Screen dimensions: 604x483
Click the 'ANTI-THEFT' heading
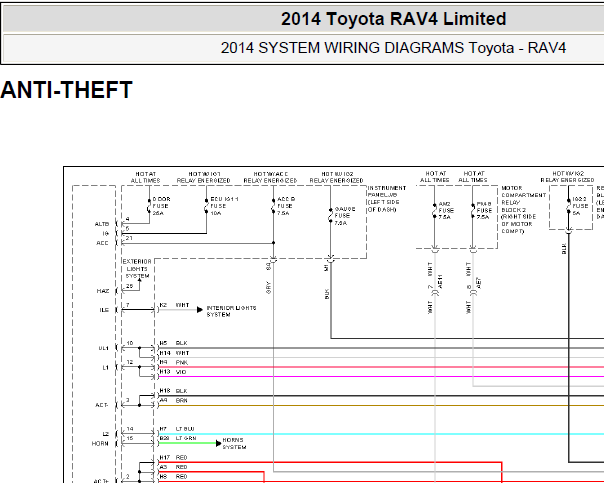point(66,90)
